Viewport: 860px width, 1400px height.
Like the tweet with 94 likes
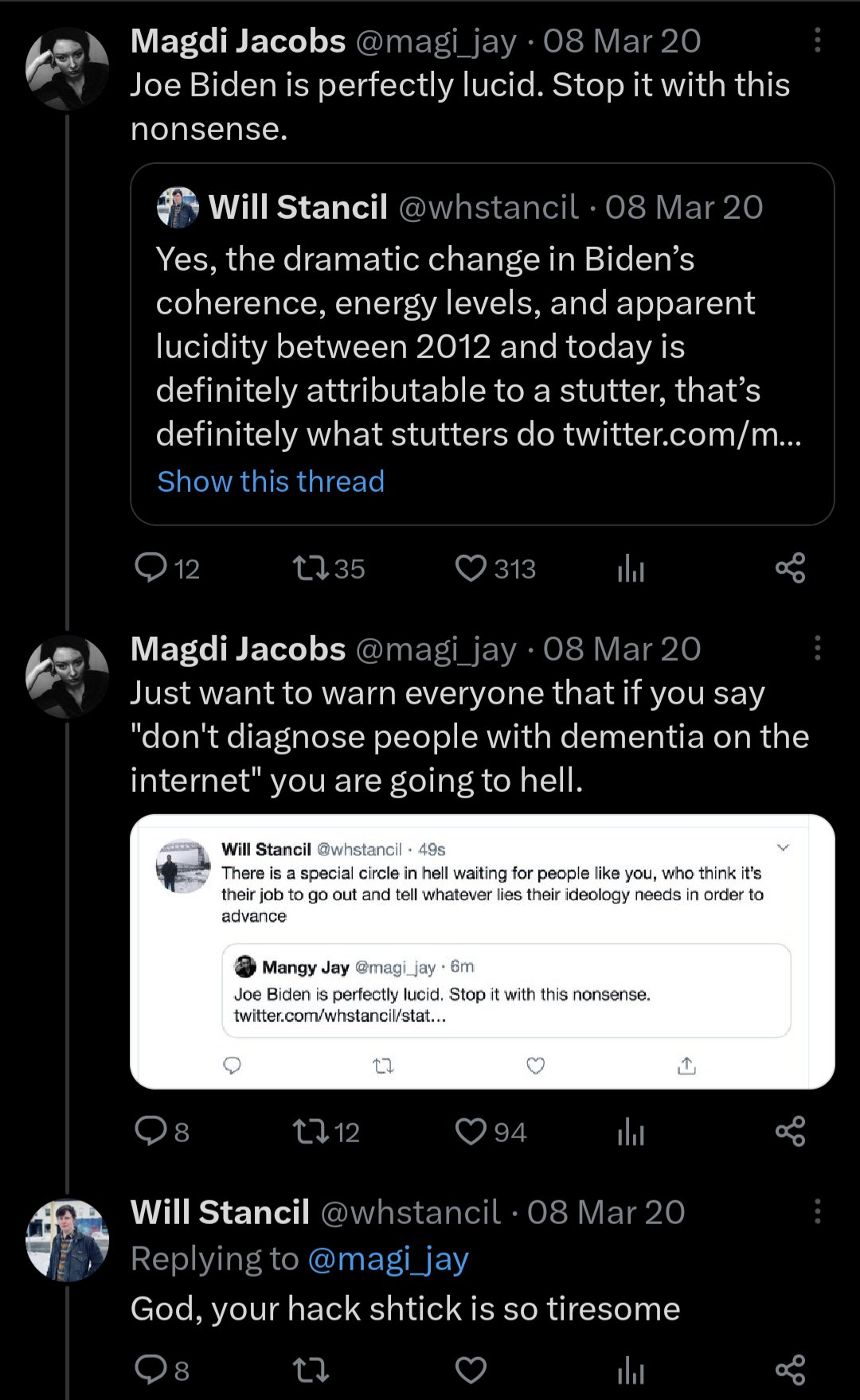click(471, 1131)
